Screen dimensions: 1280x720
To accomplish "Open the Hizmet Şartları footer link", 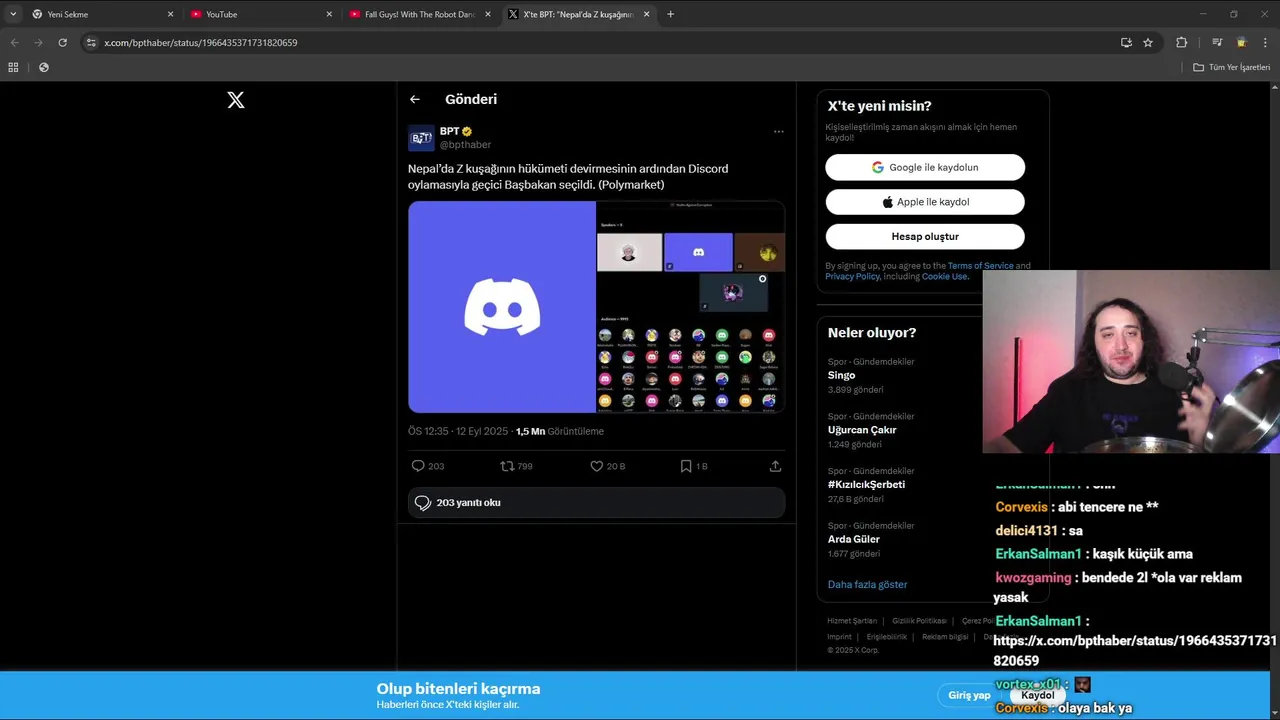I will (x=852, y=621).
